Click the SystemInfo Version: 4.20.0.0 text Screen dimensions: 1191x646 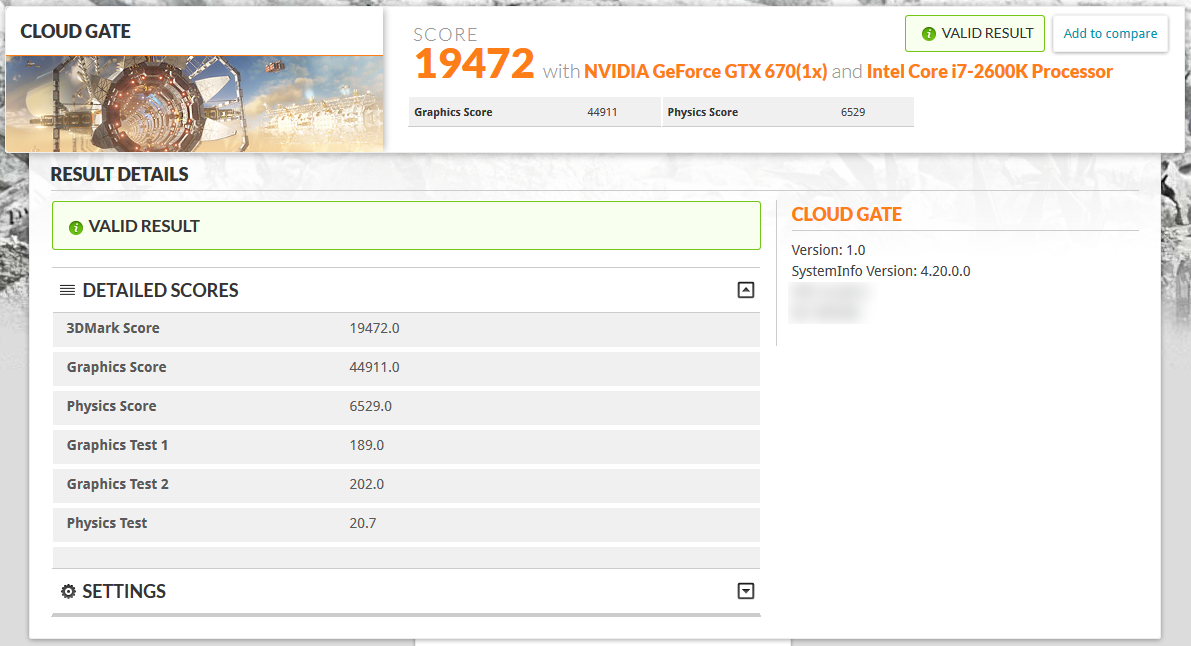point(881,271)
